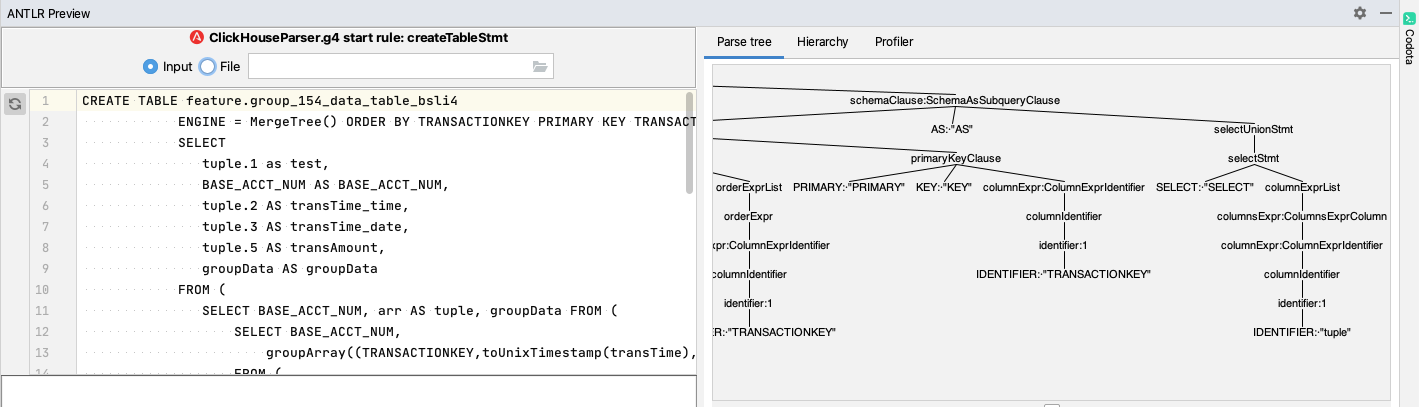Screen dimensions: 1419x407
Task: Click 'BASE_ACCT_NUM AS BASE_ACCT_NUM,' line
Action: pos(326,185)
